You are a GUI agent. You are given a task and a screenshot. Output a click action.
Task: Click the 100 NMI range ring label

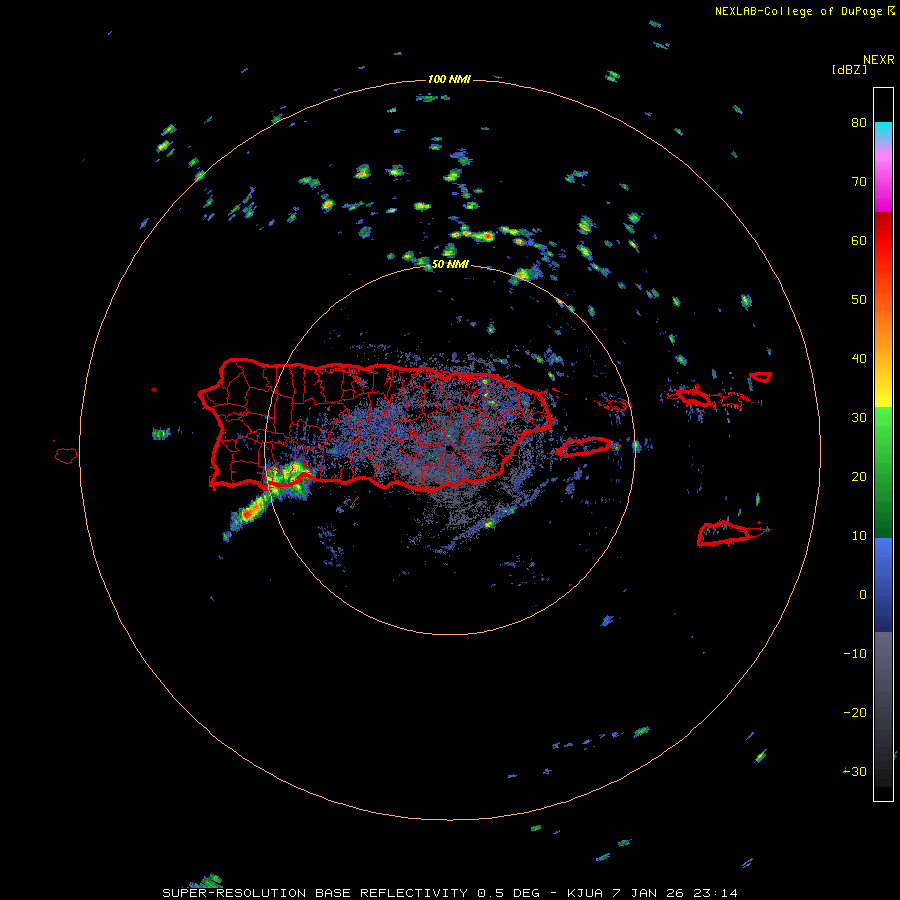[449, 79]
